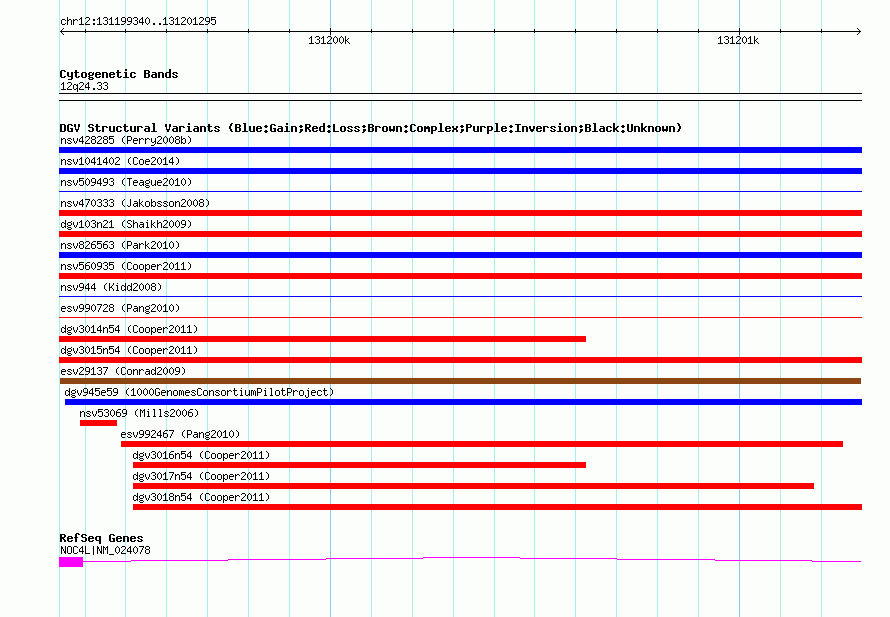This screenshot has height=617, width=890.
Task: Click the dgv3017n54 (Cooper2011) label
Action: [x=201, y=476]
